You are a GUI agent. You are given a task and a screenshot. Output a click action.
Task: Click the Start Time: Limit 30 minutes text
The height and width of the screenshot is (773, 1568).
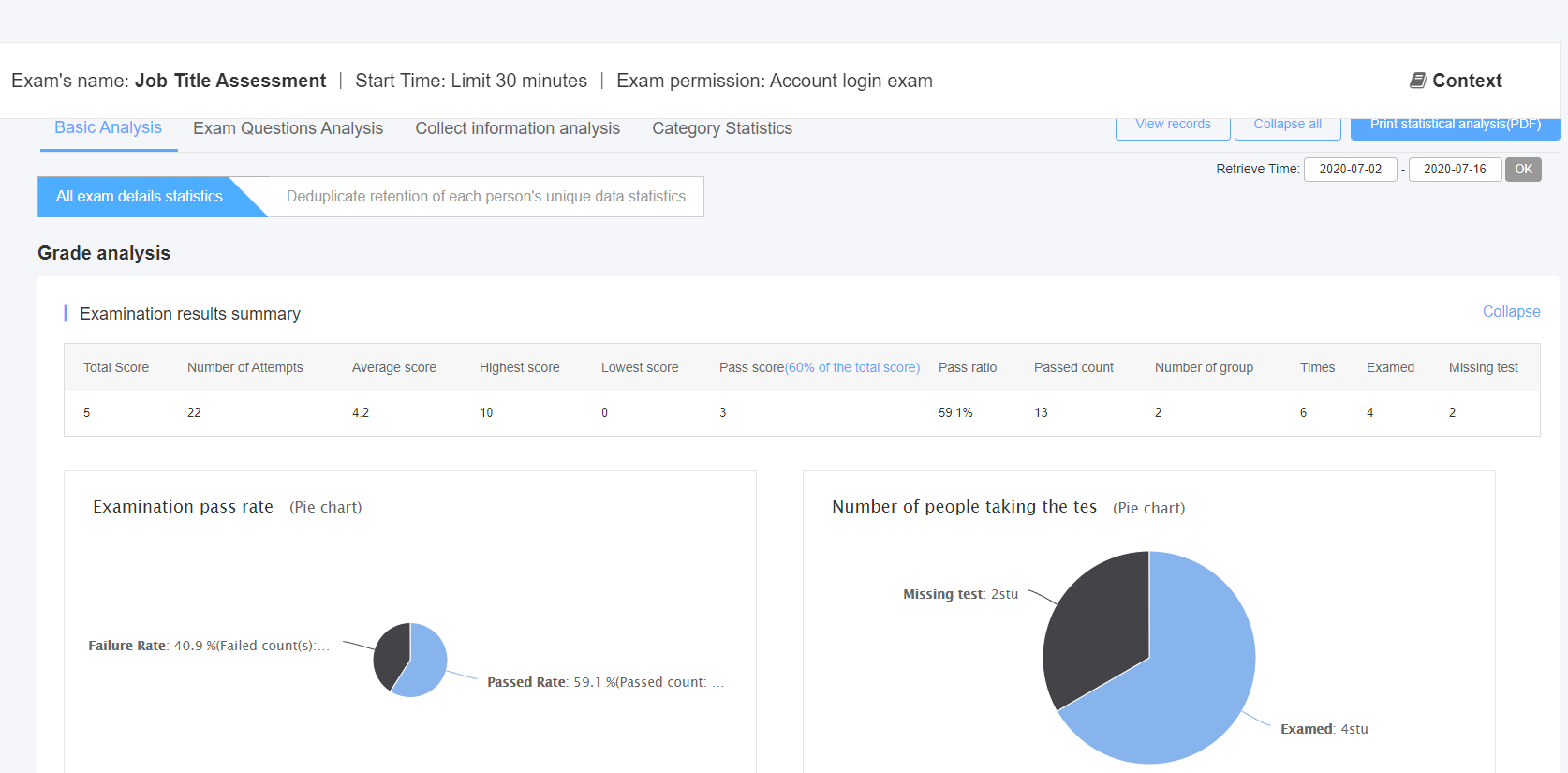471,81
